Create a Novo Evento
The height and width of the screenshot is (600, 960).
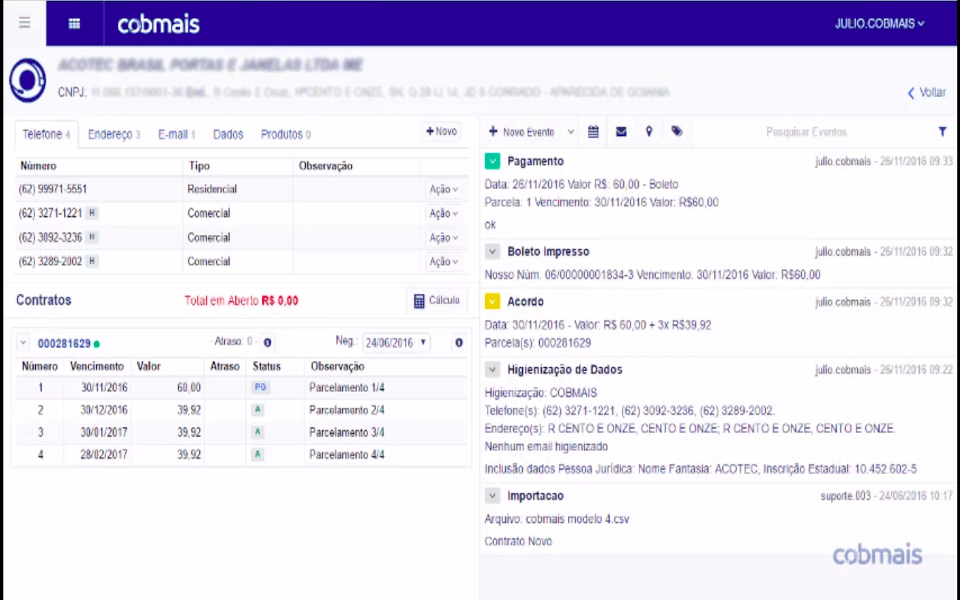coord(522,132)
